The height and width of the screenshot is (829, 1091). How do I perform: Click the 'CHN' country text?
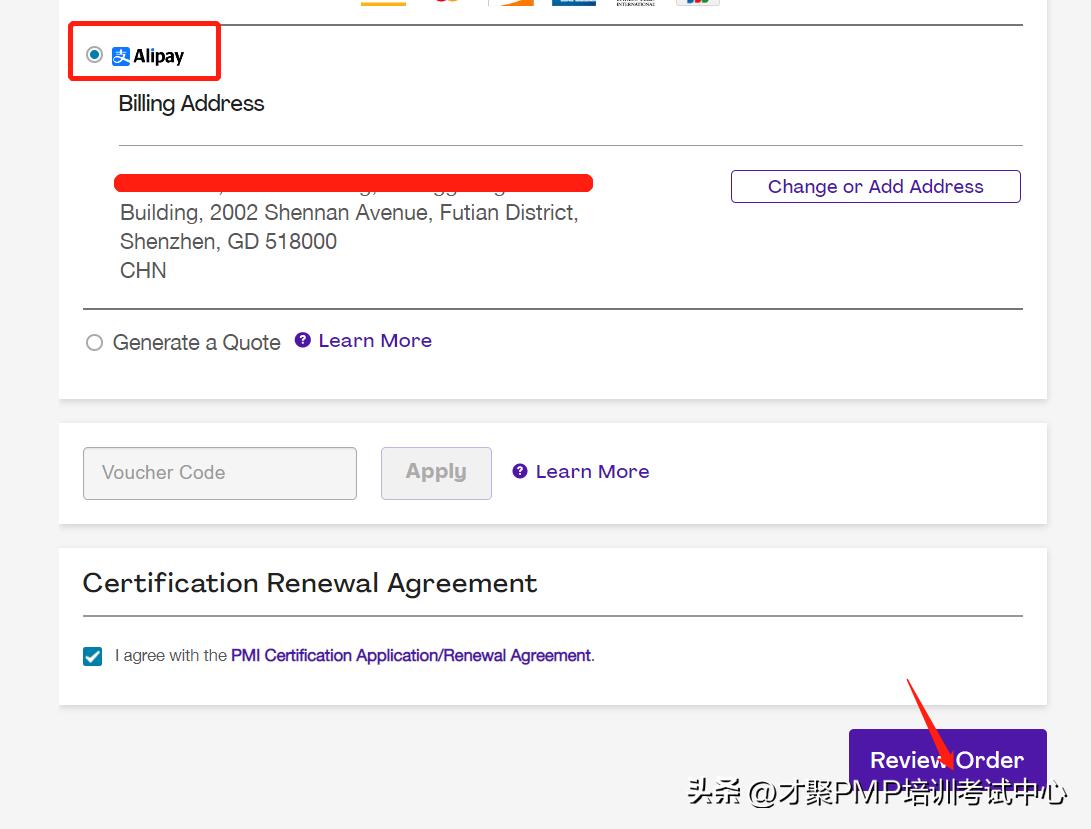pyautogui.click(x=143, y=270)
